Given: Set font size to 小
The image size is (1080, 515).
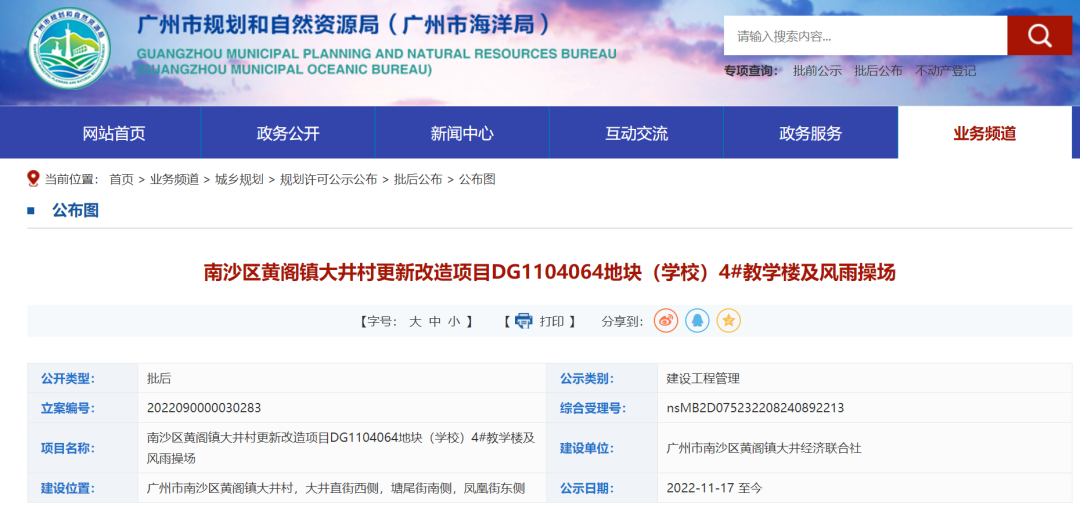Looking at the screenshot, I should point(453,322).
